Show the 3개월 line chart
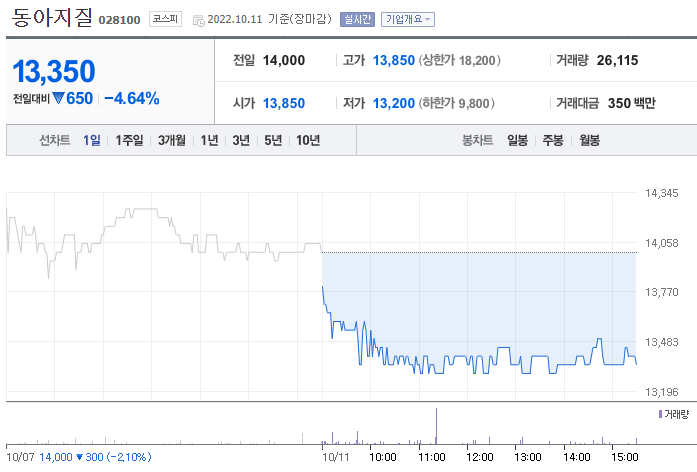The image size is (697, 472). click(172, 140)
